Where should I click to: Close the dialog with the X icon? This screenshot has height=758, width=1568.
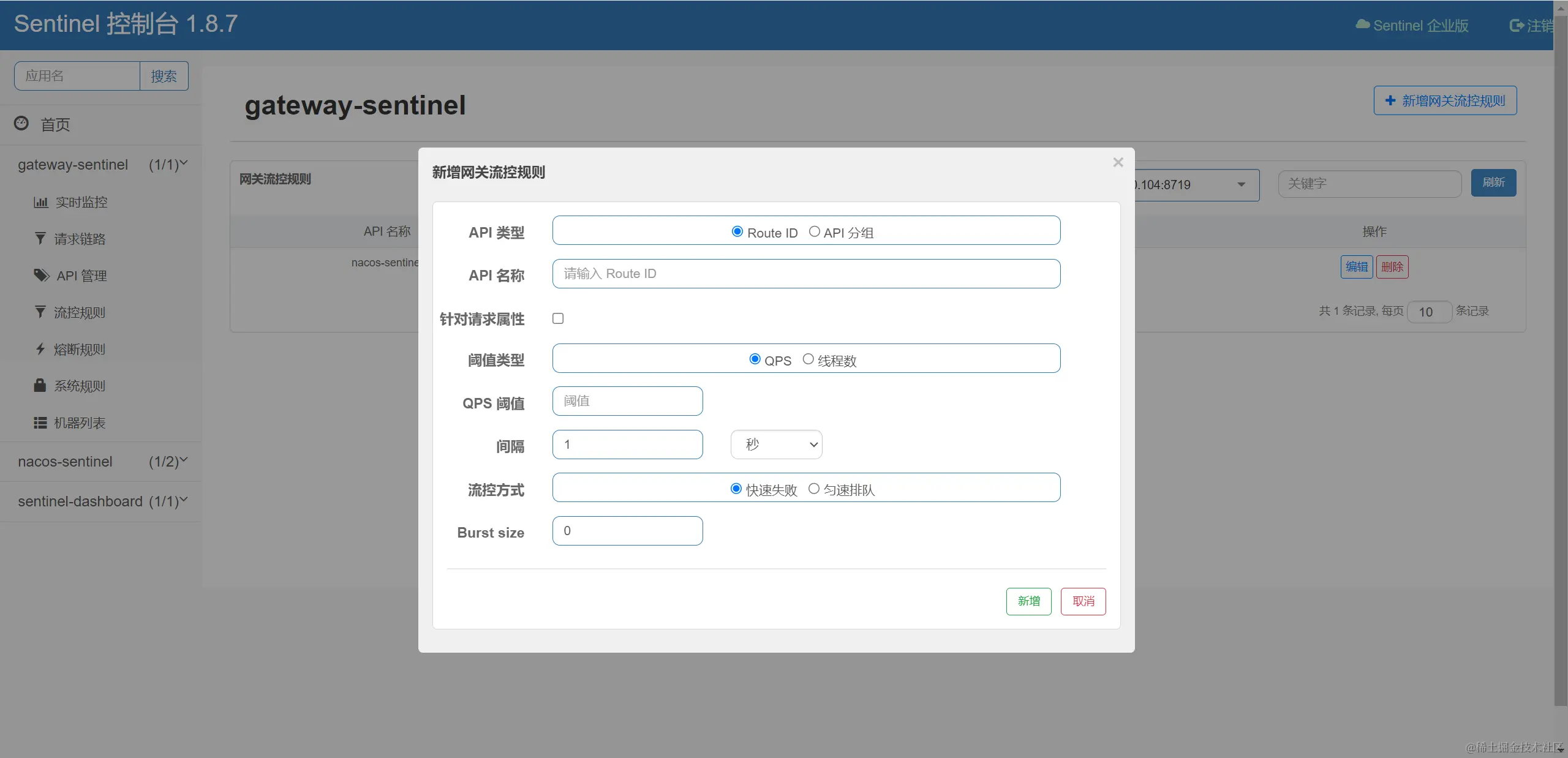(x=1118, y=162)
